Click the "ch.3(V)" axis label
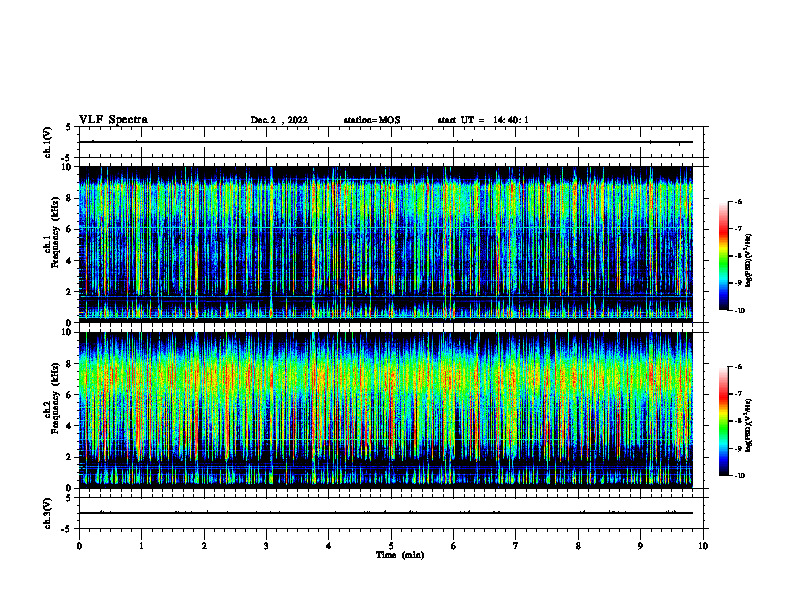 click(48, 513)
